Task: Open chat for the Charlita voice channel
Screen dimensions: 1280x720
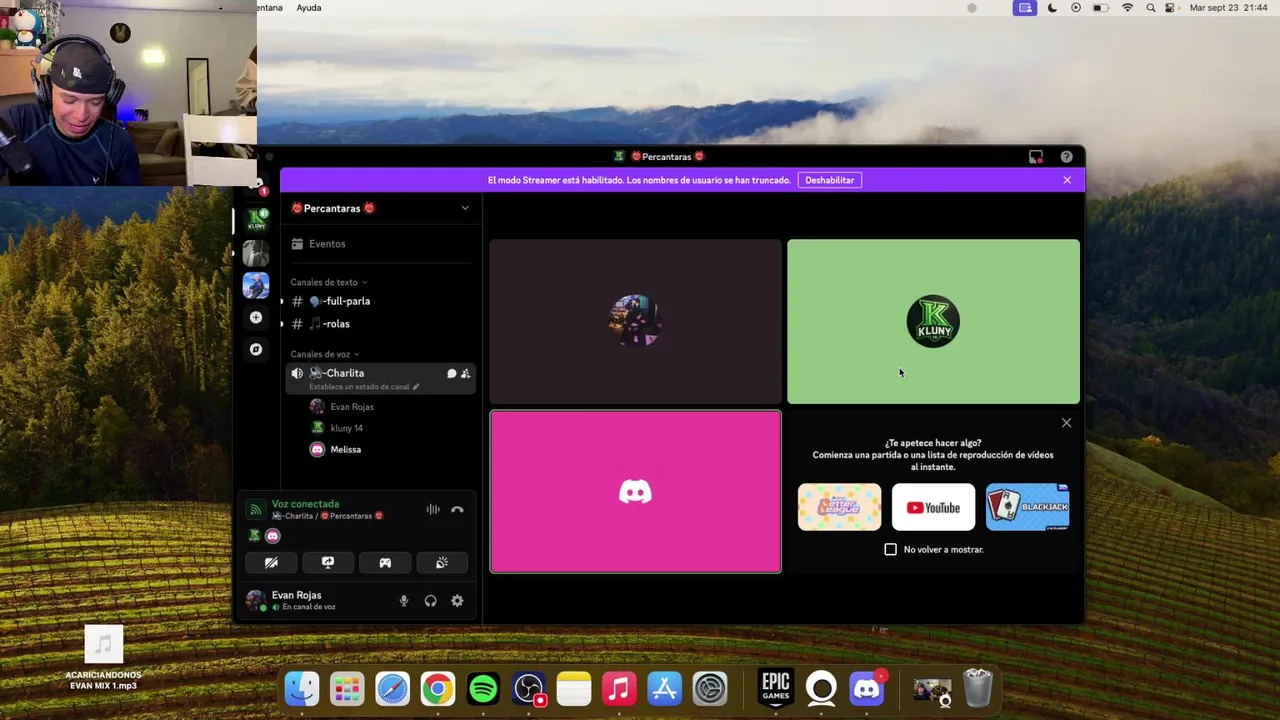Action: [451, 373]
